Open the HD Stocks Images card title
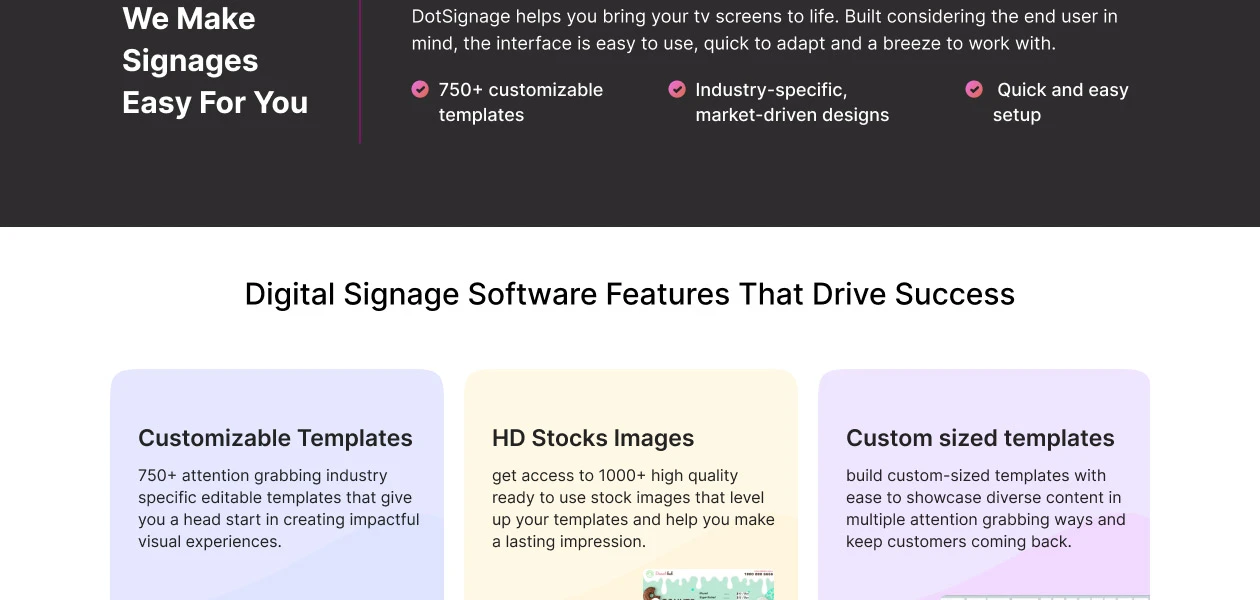Image resolution: width=1260 pixels, height=600 pixels. click(592, 438)
